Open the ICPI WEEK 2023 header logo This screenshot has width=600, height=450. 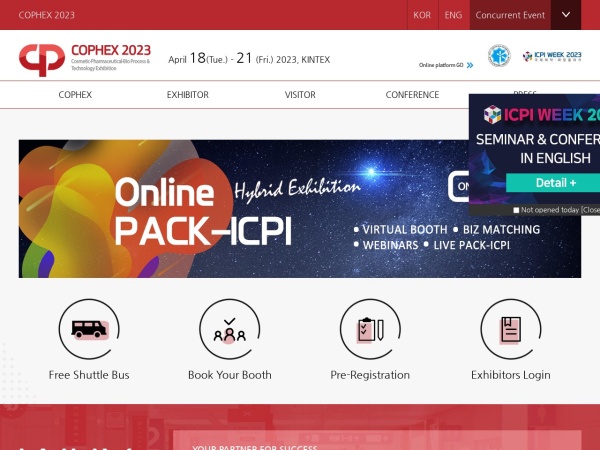point(552,57)
